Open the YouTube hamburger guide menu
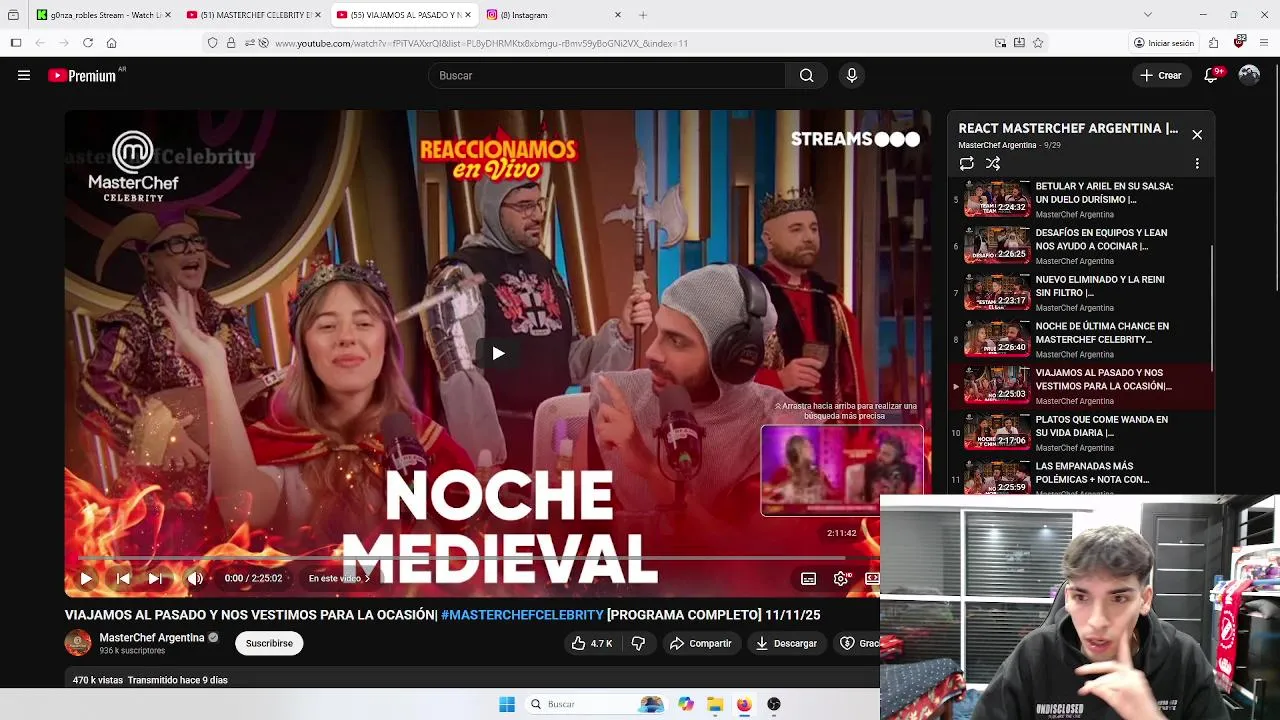Image resolution: width=1280 pixels, height=720 pixels. 24,75
